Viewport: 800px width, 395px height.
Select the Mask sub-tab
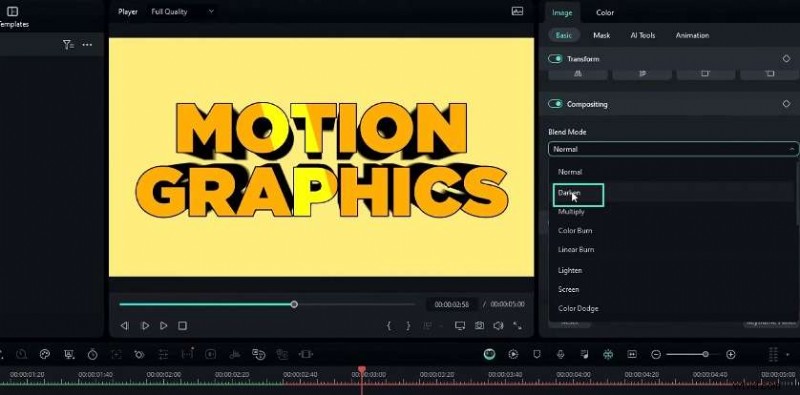tap(602, 35)
